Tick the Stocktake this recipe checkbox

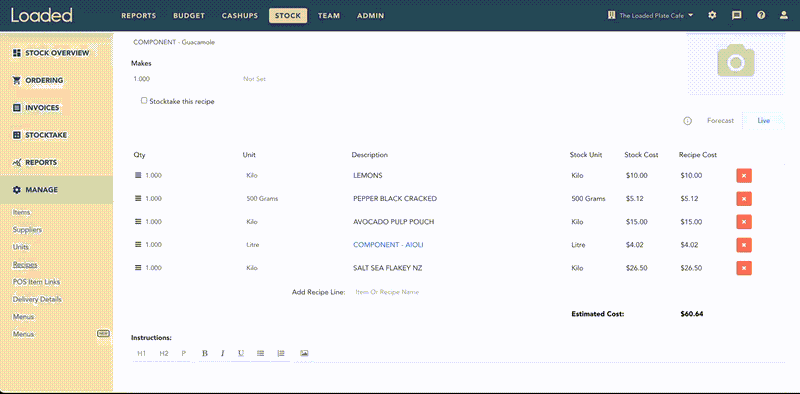[x=144, y=101]
